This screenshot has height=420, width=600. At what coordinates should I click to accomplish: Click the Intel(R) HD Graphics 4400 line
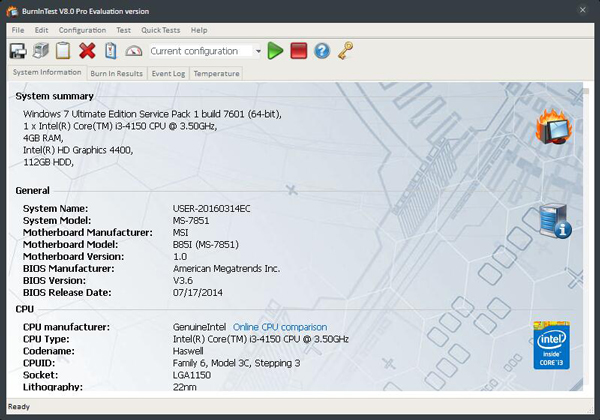(x=78, y=150)
